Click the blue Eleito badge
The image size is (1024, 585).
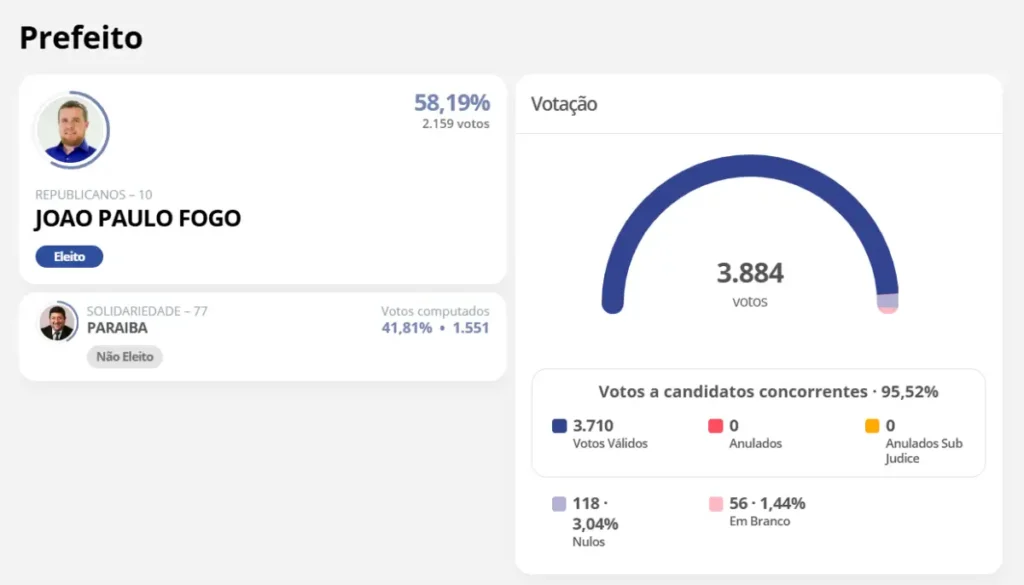(69, 257)
